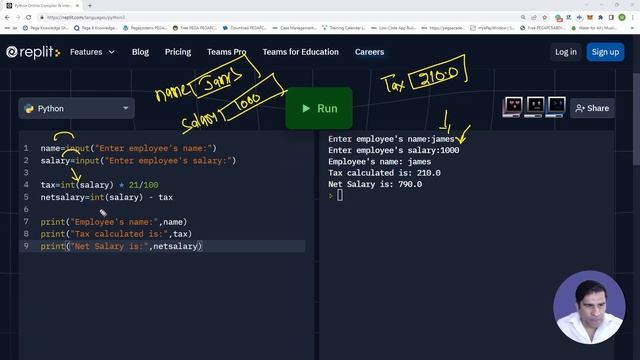This screenshot has width=640, height=360.
Task: Open the myPayWindow bookmark
Action: pyautogui.click(x=493, y=28)
